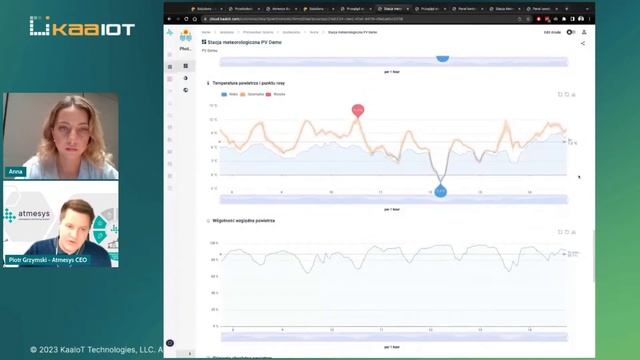Open the browser profile avatar
The height and width of the screenshot is (360, 640).
pos(581,19)
